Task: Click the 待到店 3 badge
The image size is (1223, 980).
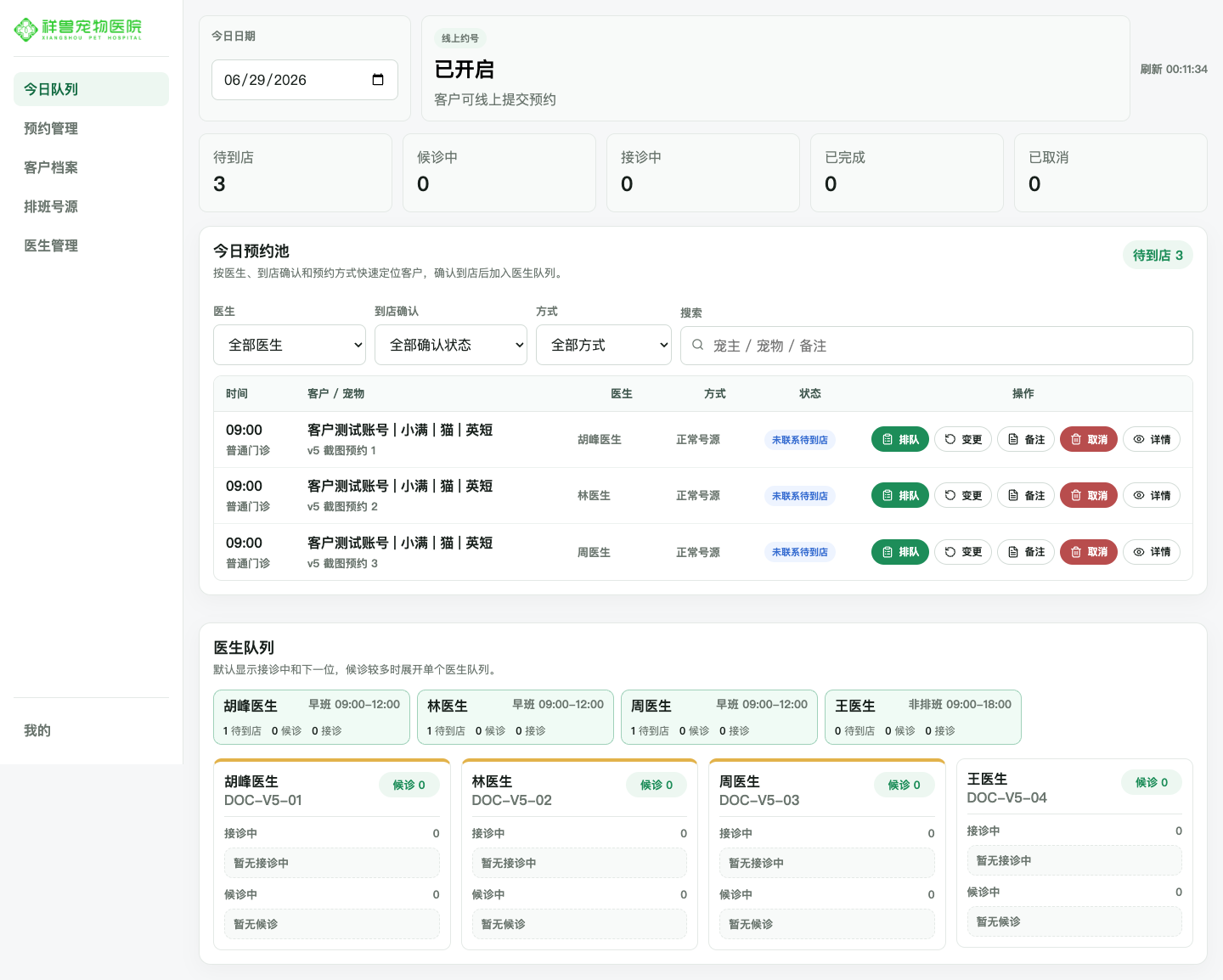Action: click(x=1158, y=255)
